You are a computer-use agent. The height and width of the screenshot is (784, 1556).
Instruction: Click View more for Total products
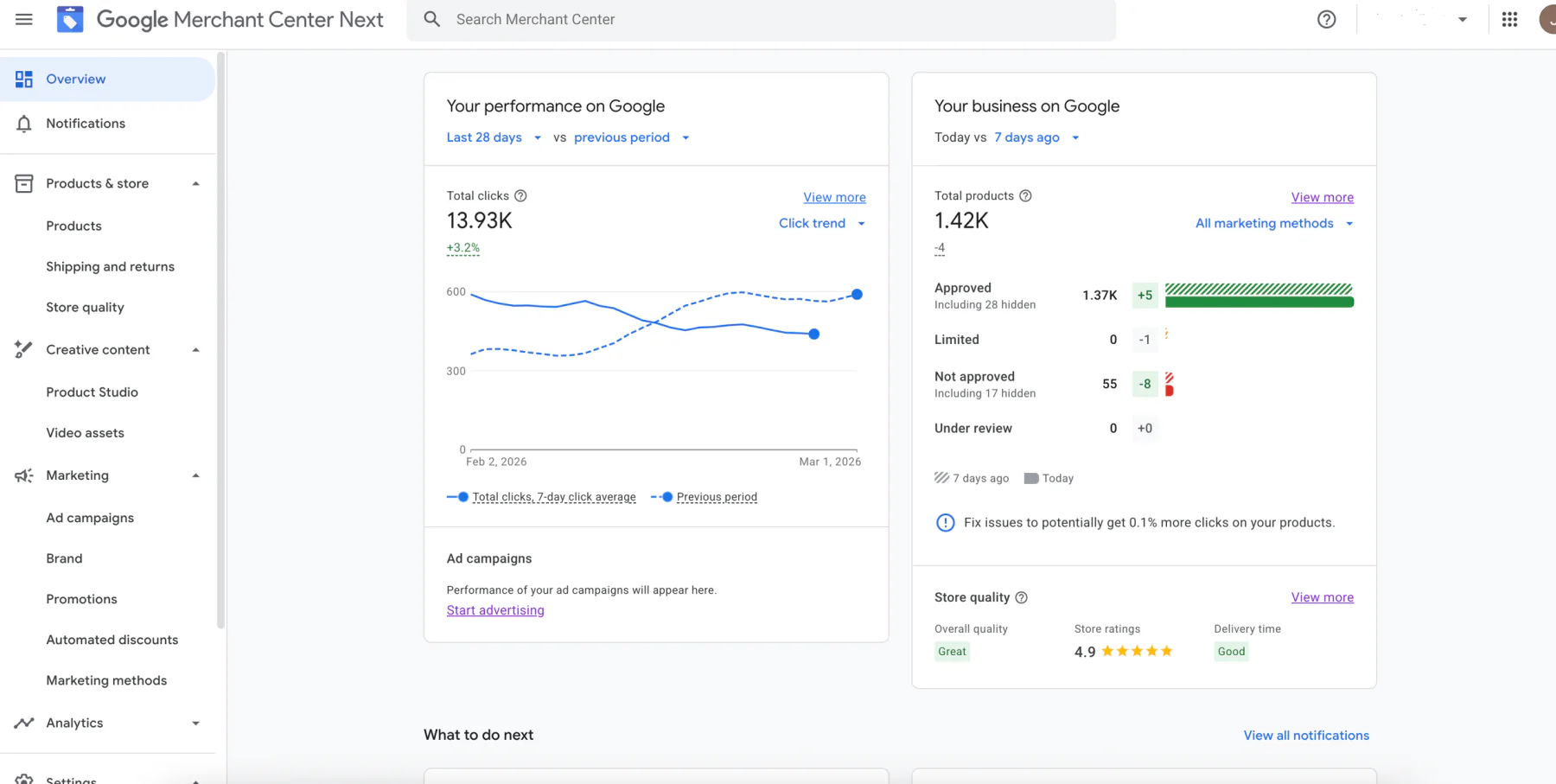[x=1322, y=197]
